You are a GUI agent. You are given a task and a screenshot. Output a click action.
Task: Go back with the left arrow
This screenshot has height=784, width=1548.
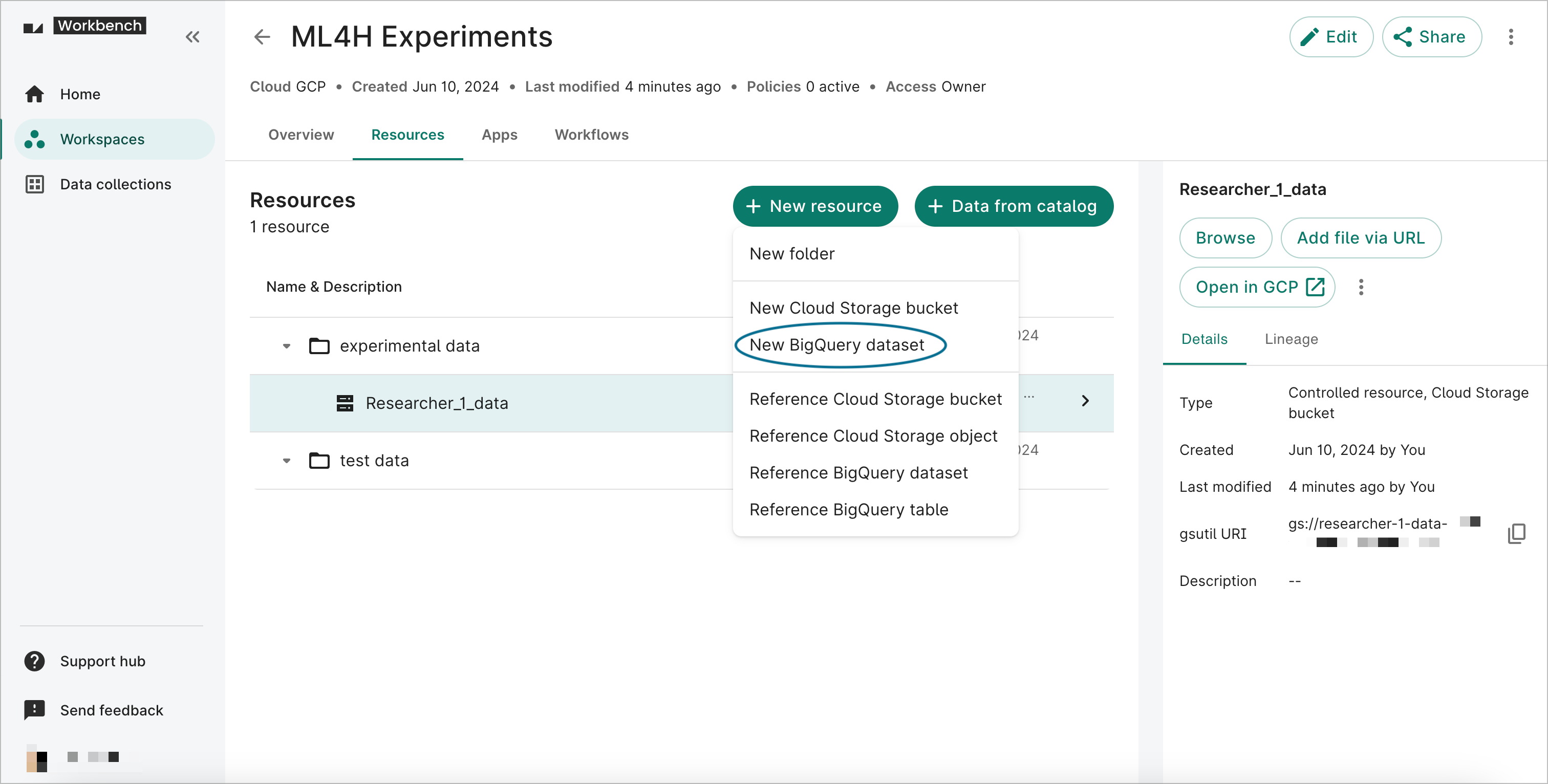[262, 37]
